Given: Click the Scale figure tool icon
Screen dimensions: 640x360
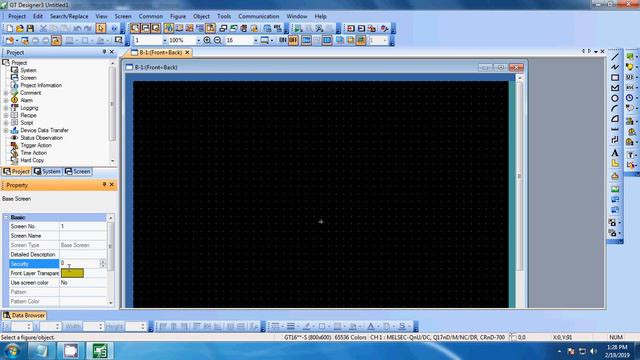Looking at the screenshot, I should 615,129.
